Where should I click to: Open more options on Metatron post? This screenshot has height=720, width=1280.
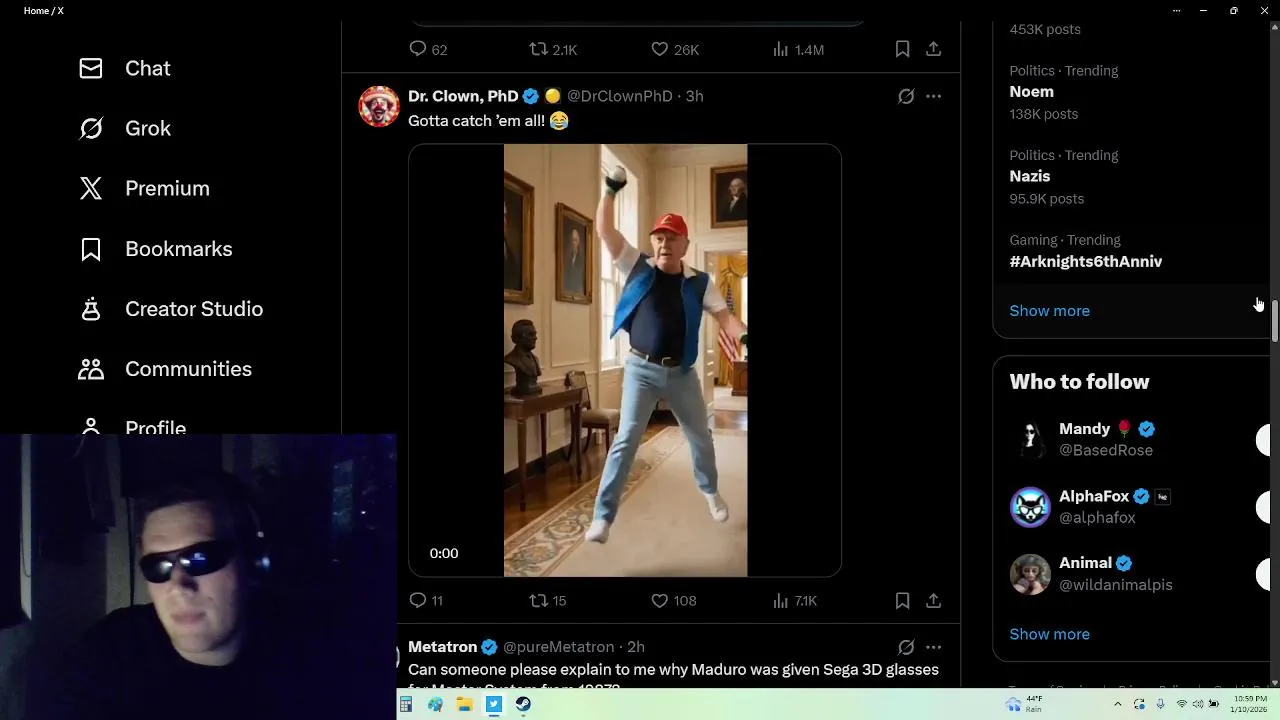[933, 647]
